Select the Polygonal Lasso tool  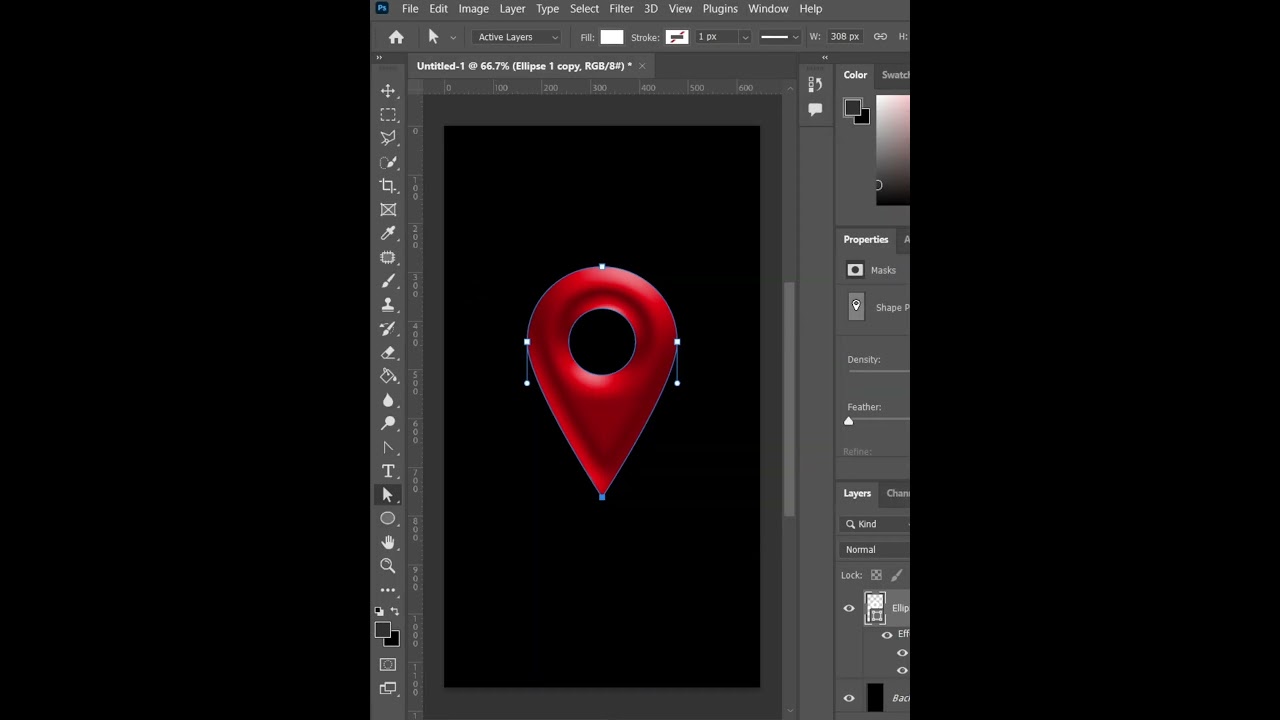[x=388, y=138]
